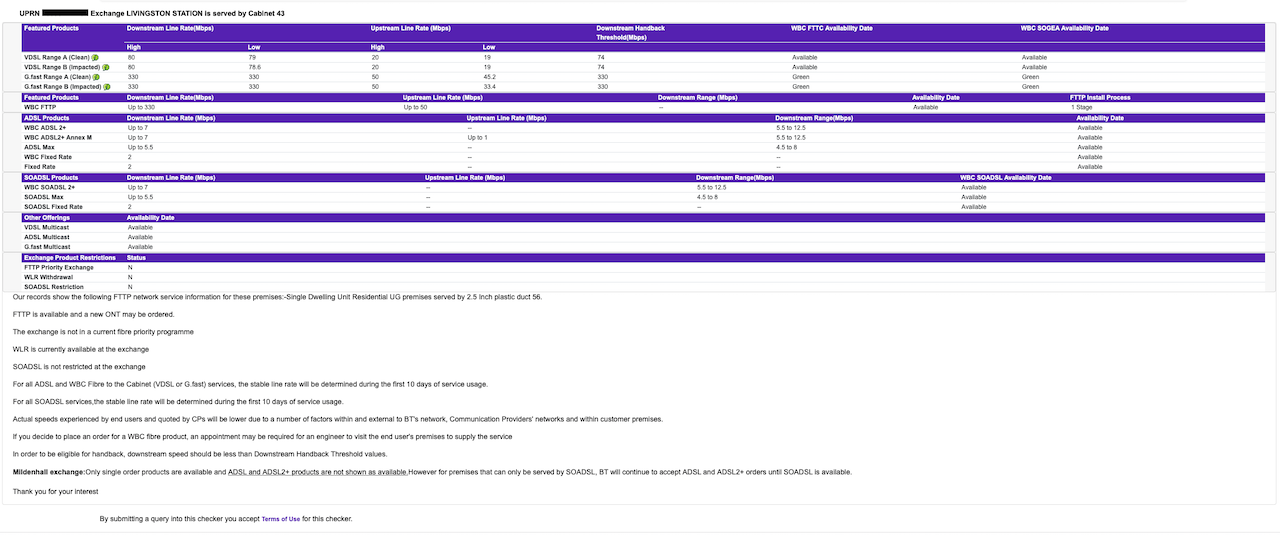Click the bold Mildenhall exchange text
1280x550 pixels.
point(48,472)
